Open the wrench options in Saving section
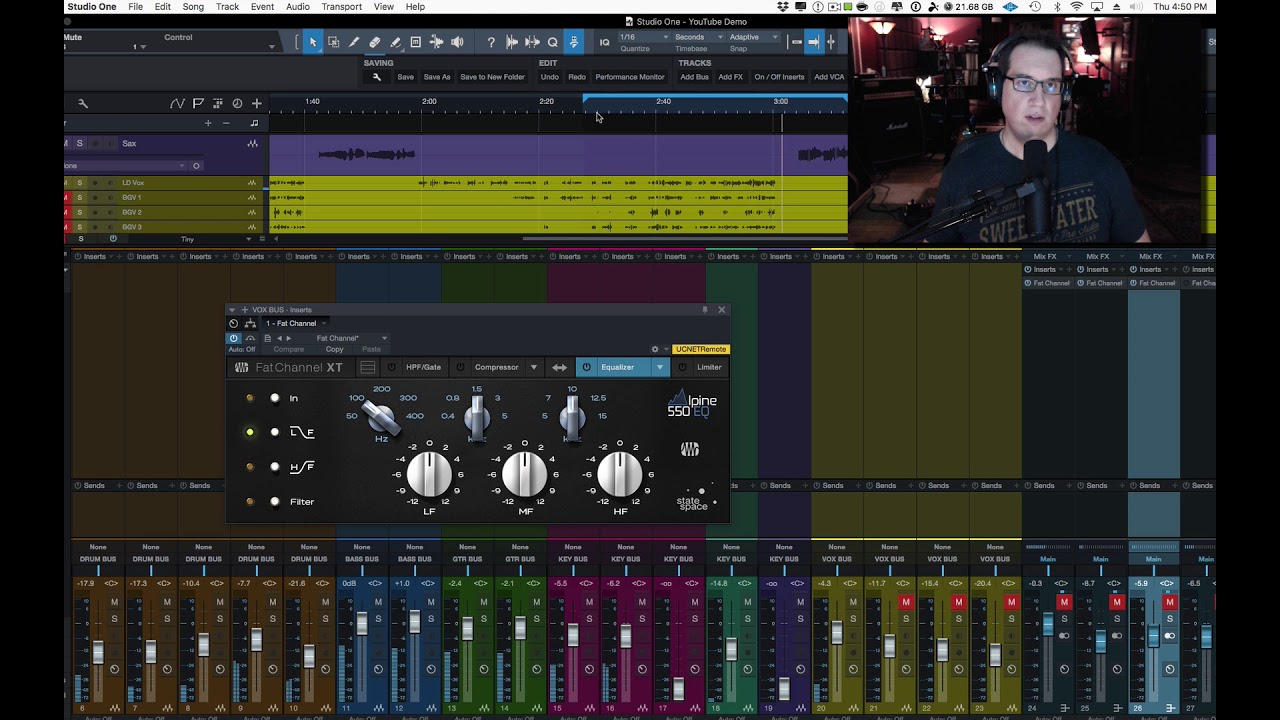1280x720 pixels. click(377, 77)
